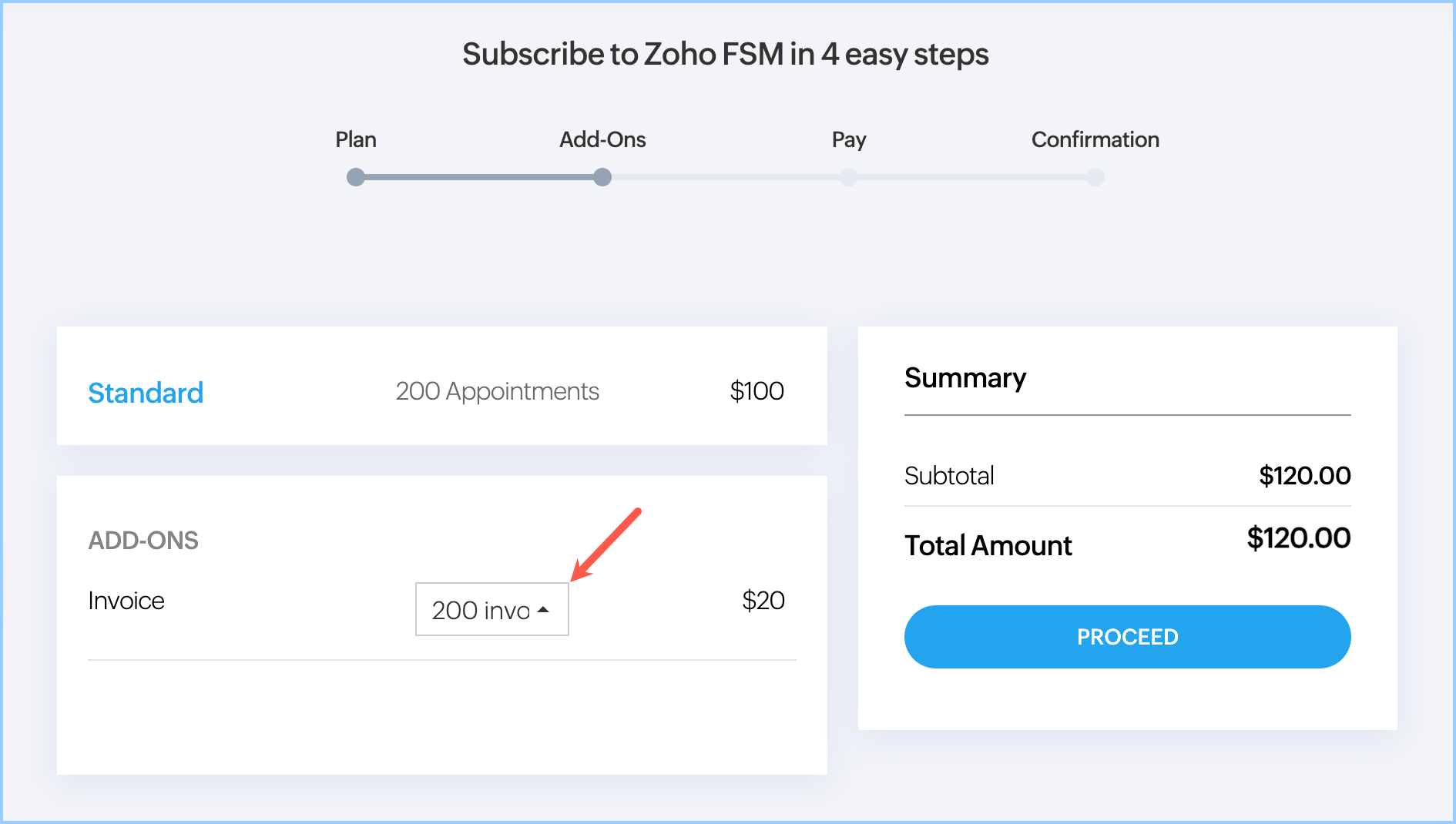Click the invoice dropdown caret arrow
The height and width of the screenshot is (824, 1456).
[x=543, y=609]
